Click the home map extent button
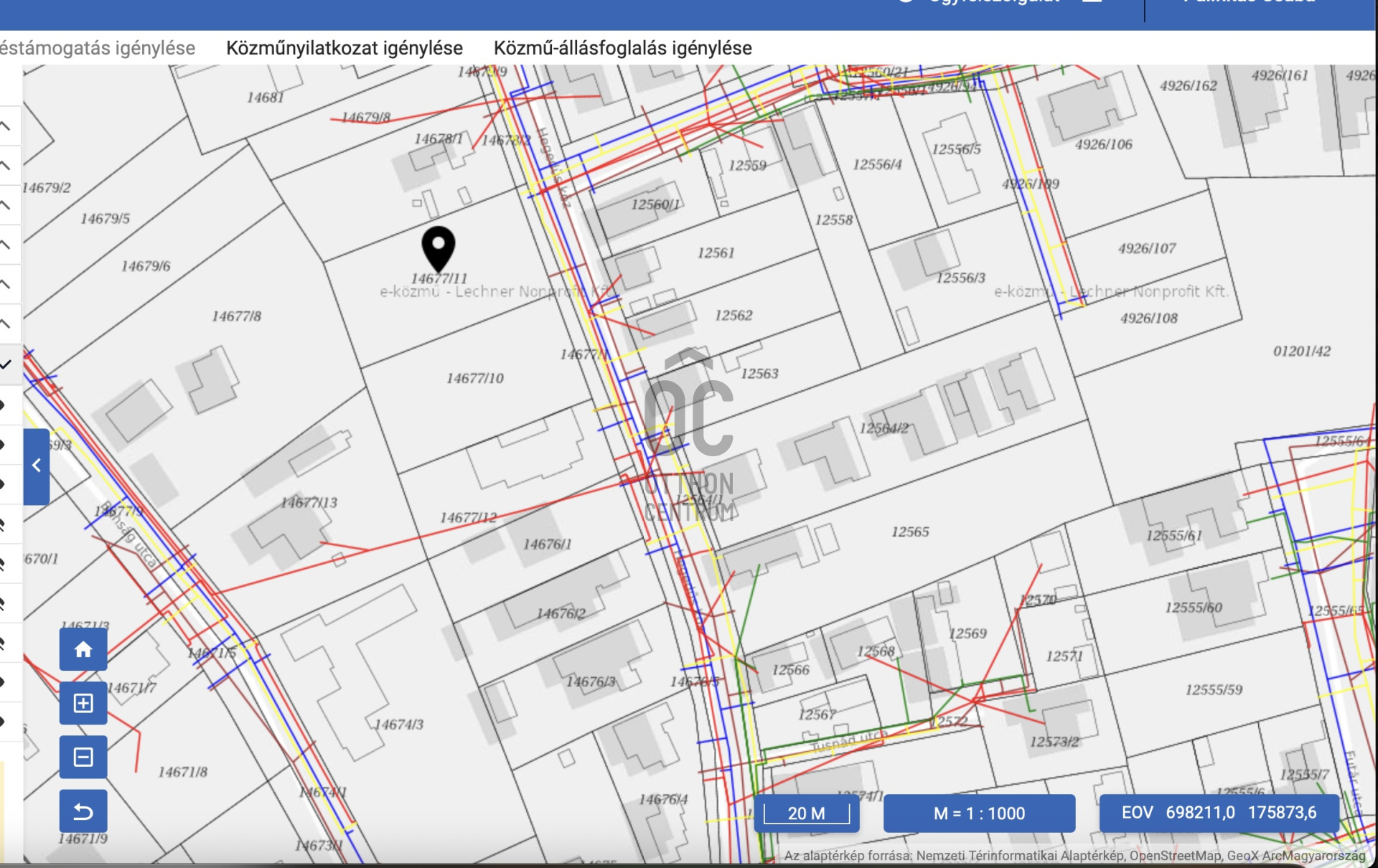 [83, 650]
